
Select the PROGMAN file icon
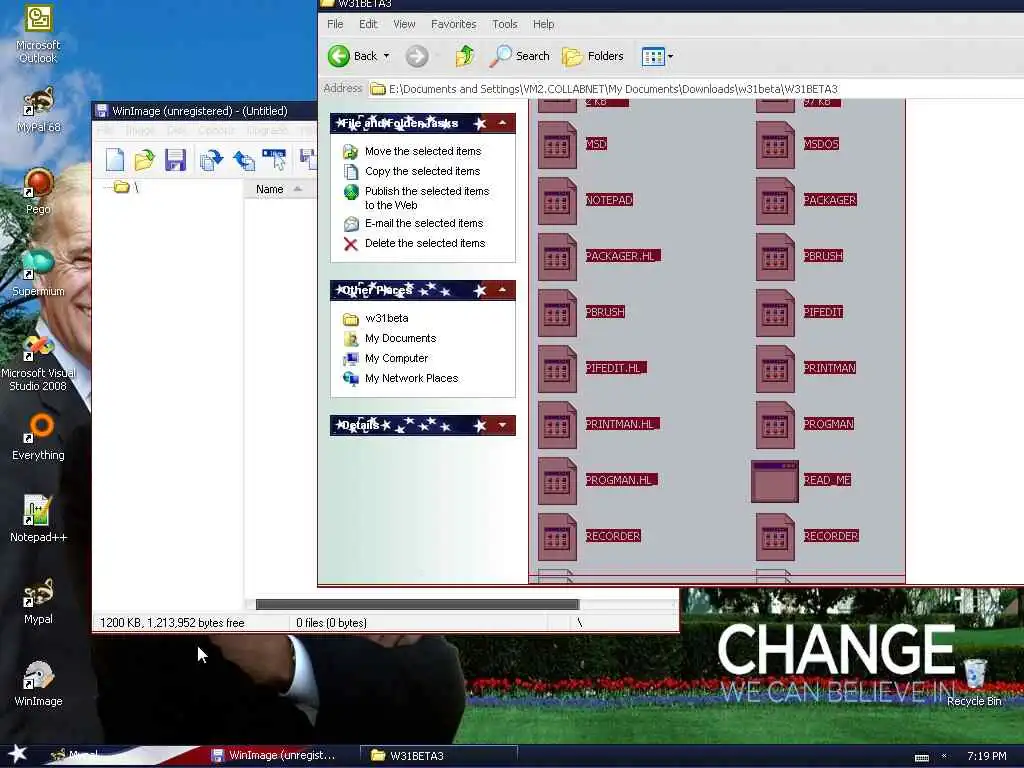775,426
